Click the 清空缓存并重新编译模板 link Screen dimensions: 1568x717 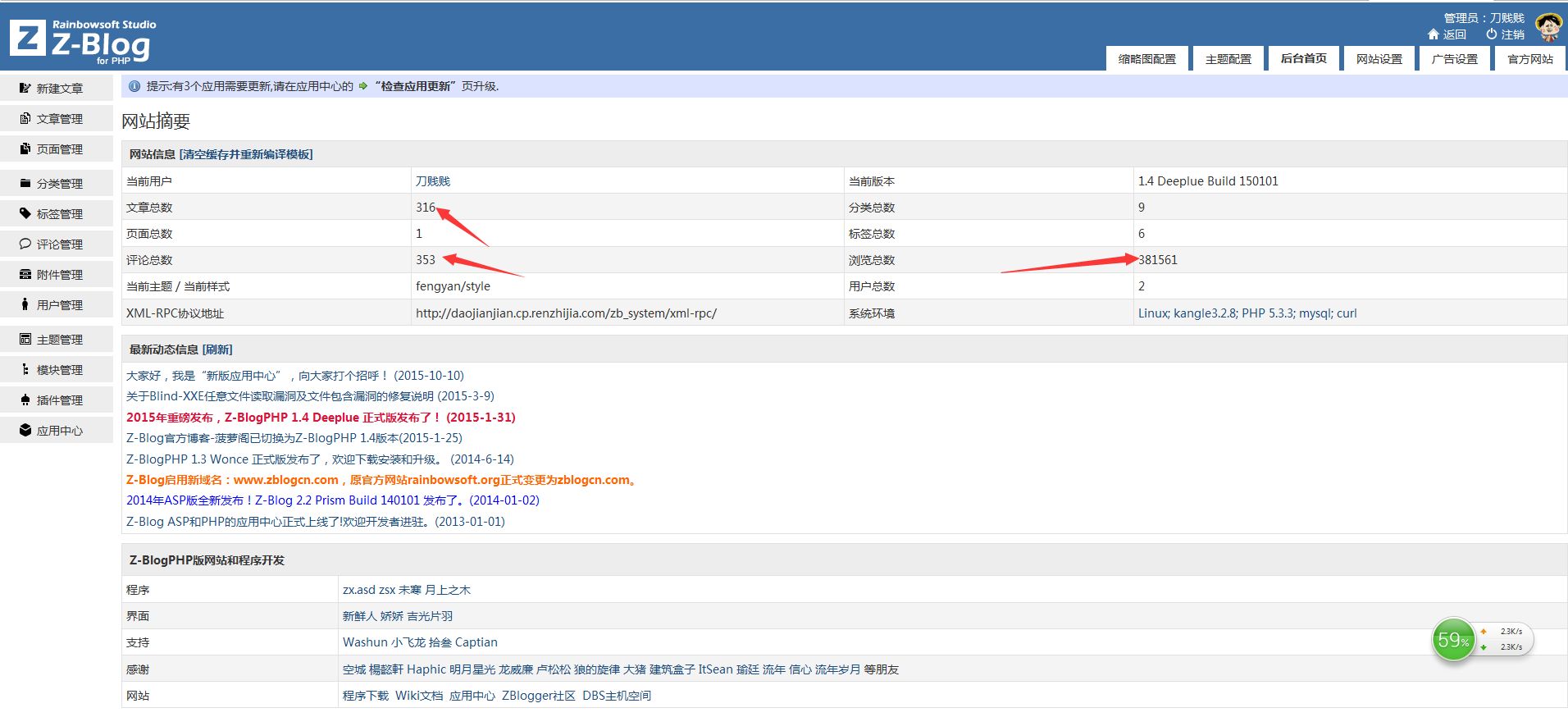click(x=246, y=154)
